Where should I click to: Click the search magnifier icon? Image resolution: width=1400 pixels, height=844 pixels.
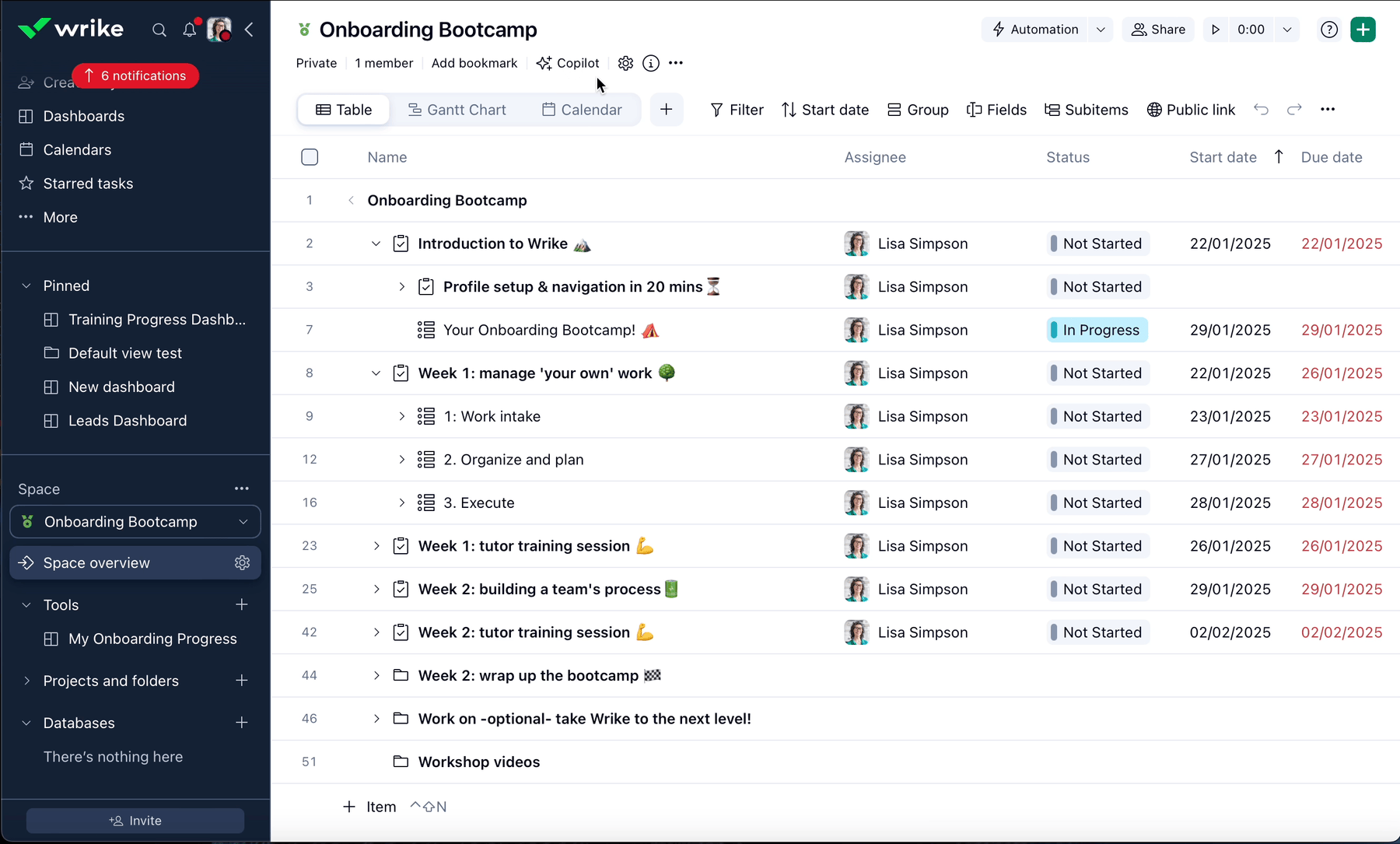[x=159, y=30]
